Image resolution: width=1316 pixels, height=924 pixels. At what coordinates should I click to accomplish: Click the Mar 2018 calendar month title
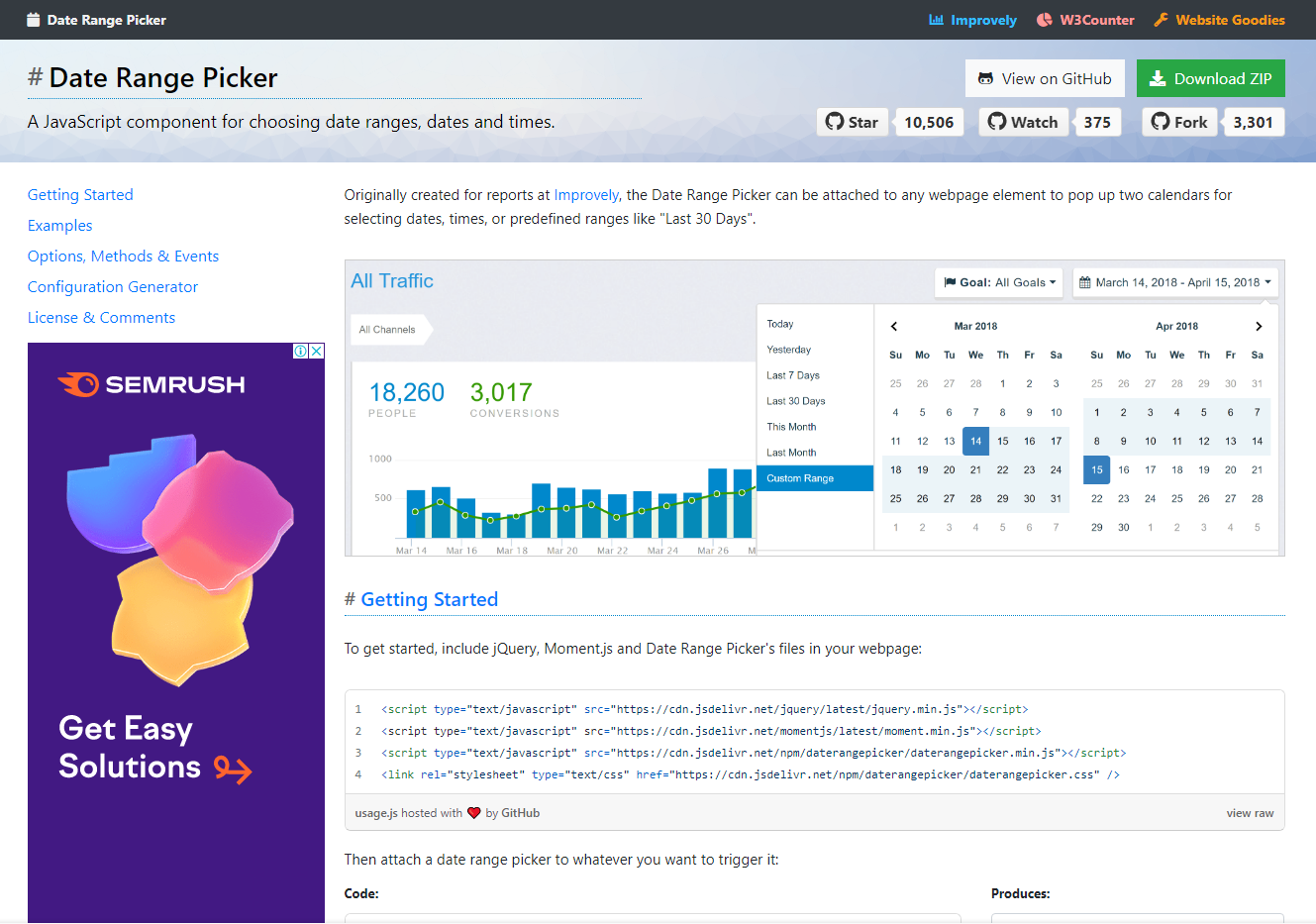pos(975,326)
